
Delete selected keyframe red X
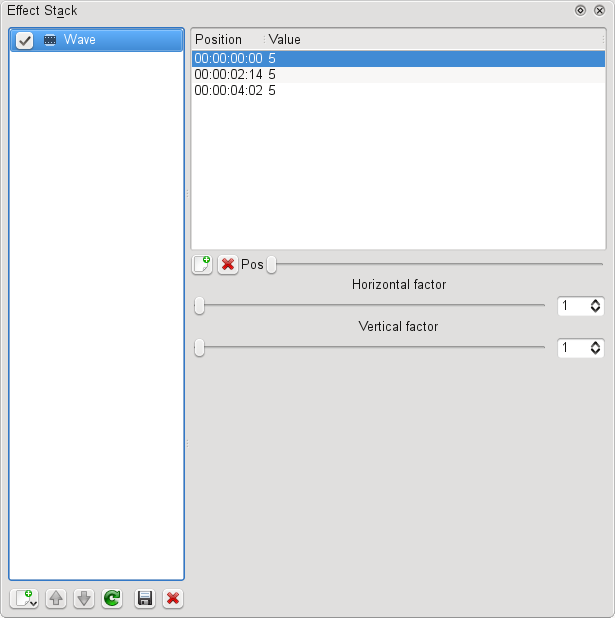(x=228, y=264)
